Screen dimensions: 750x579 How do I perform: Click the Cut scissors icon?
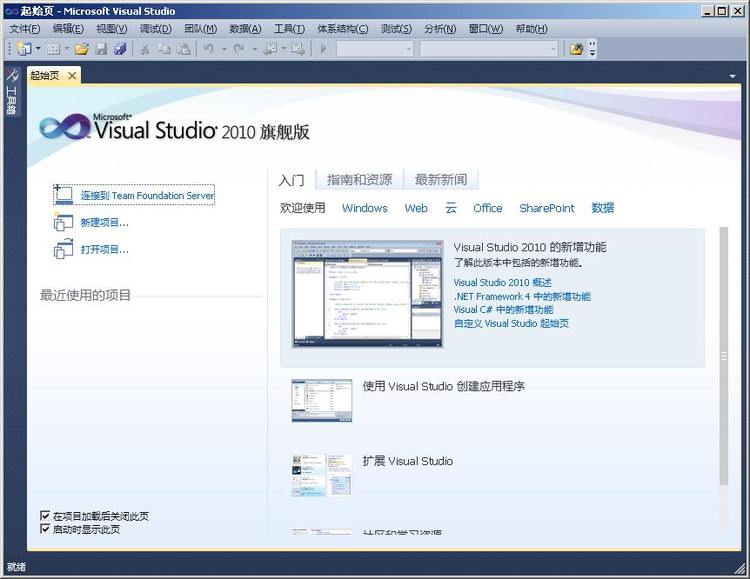coord(145,48)
